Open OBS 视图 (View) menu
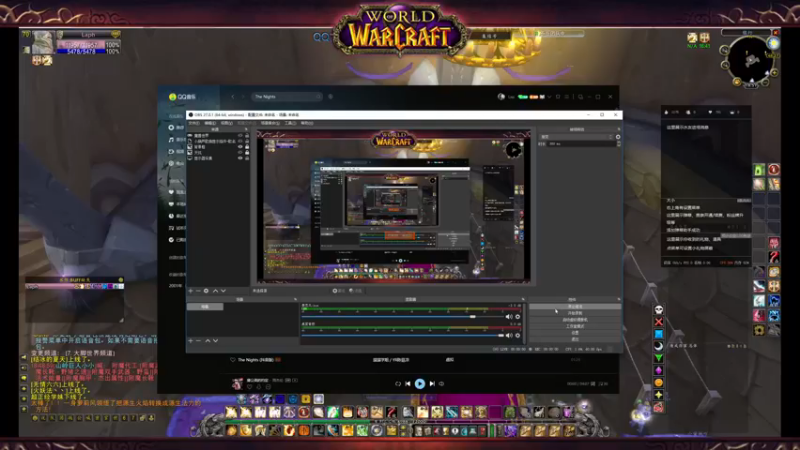800x450 pixels. (227, 123)
